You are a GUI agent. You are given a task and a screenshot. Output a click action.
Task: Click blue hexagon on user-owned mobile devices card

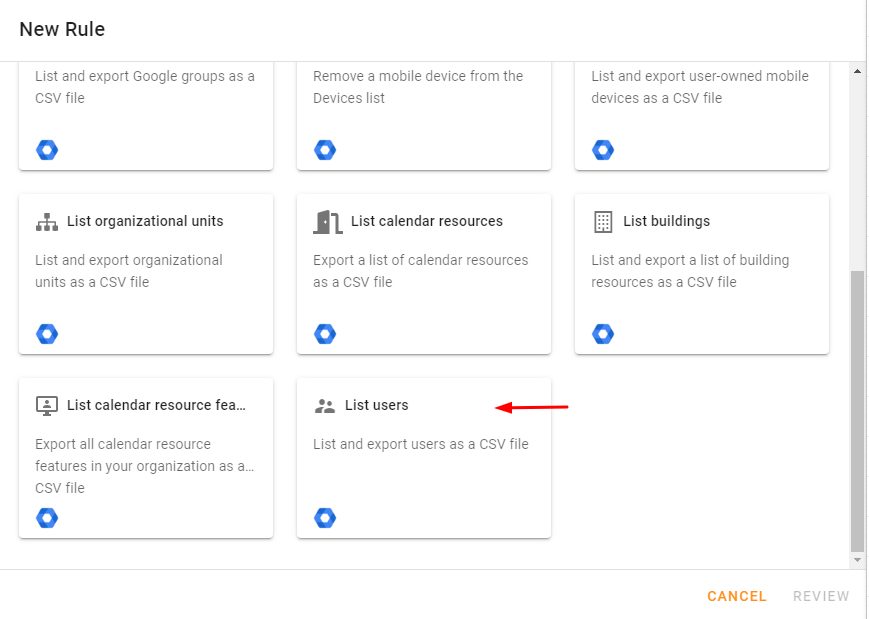click(603, 150)
